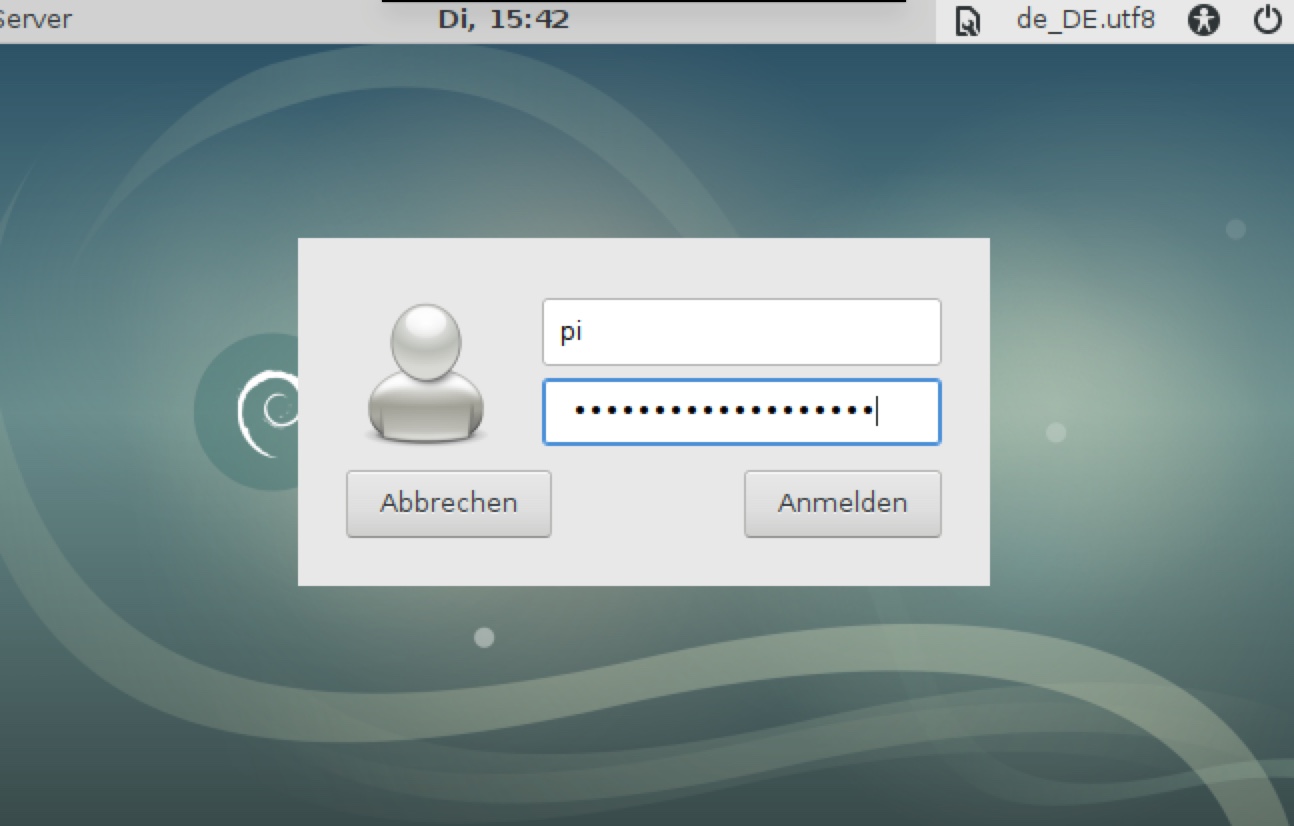The height and width of the screenshot is (826, 1294).
Task: Place cursor at end of password dots
Action: click(x=876, y=411)
